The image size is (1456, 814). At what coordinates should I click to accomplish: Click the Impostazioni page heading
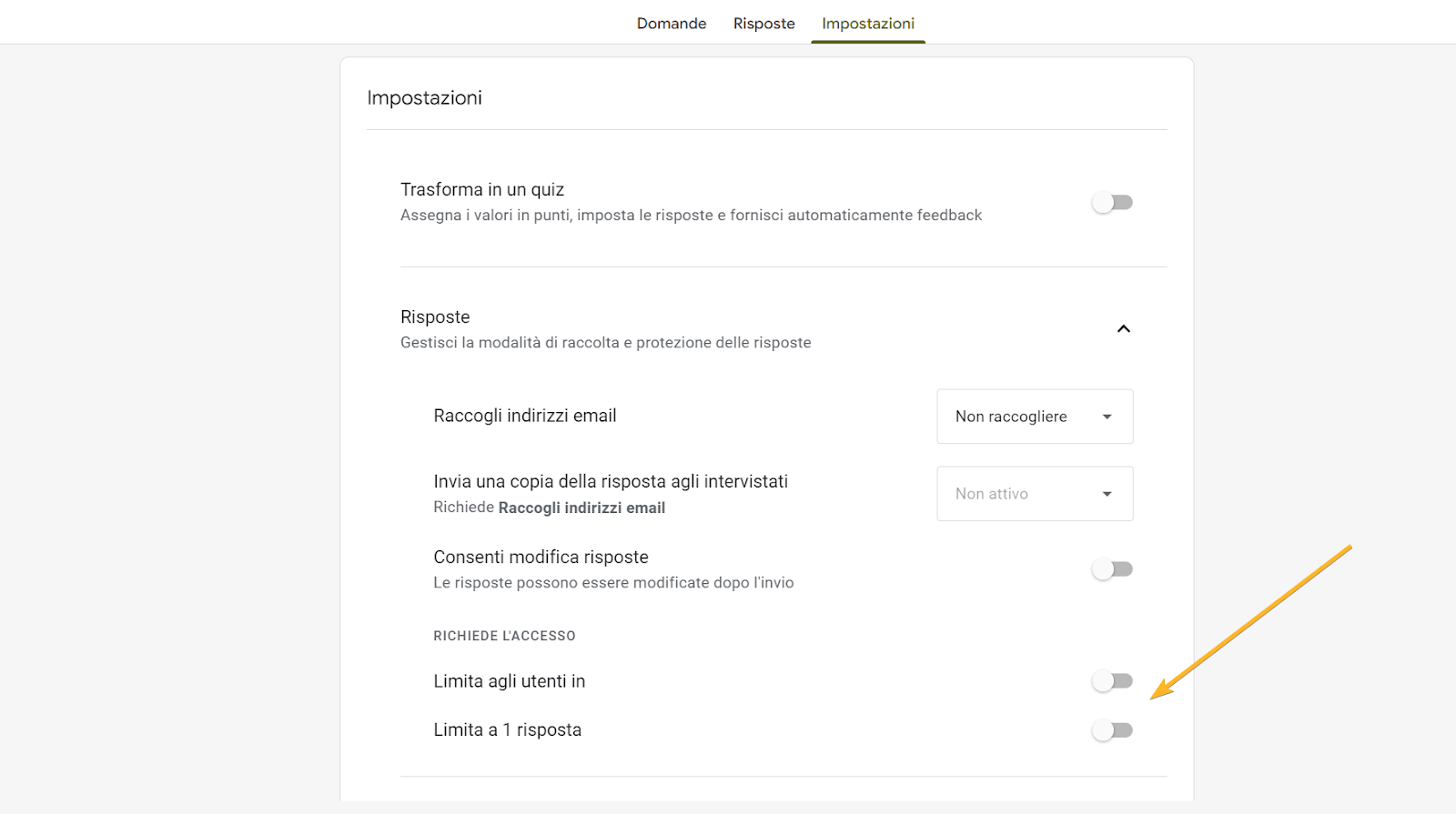coord(424,98)
